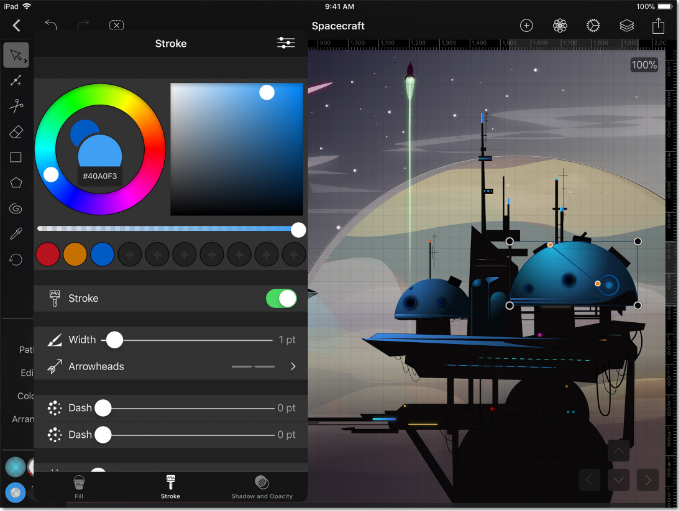Image resolution: width=679 pixels, height=511 pixels.
Task: Expand the Arrowheads options chevron
Action: pyautogui.click(x=293, y=366)
